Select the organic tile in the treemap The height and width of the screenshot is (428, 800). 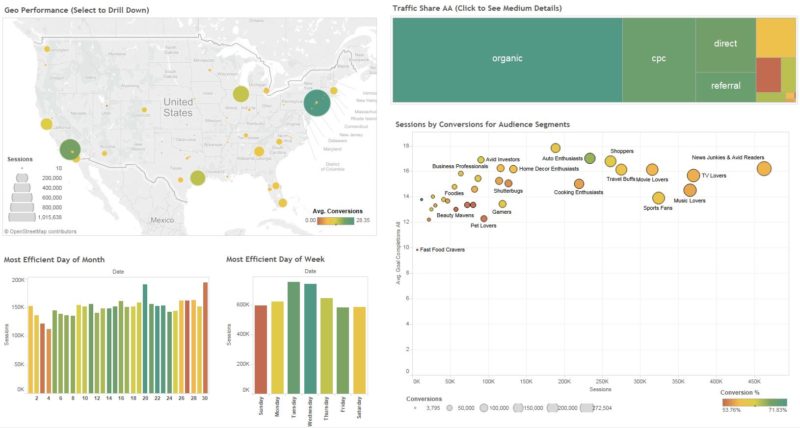click(507, 60)
